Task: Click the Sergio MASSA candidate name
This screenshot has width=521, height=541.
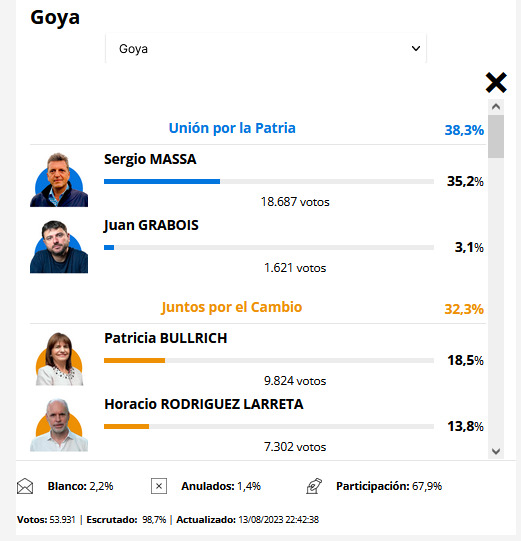Action: coord(150,159)
